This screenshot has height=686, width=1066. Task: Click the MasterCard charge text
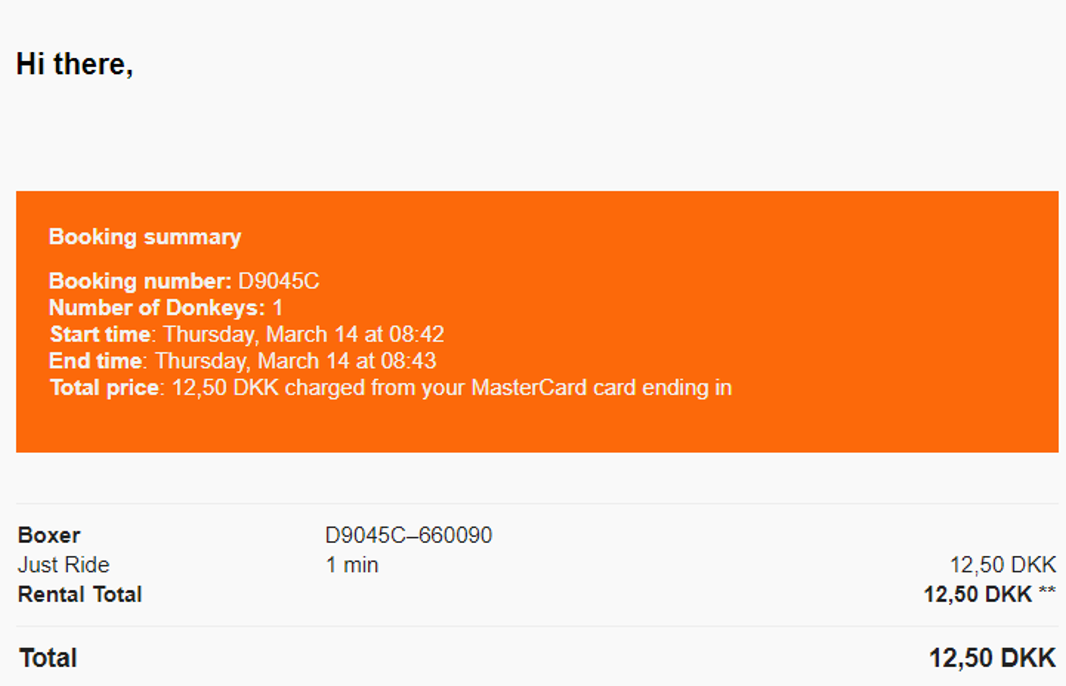pos(509,388)
